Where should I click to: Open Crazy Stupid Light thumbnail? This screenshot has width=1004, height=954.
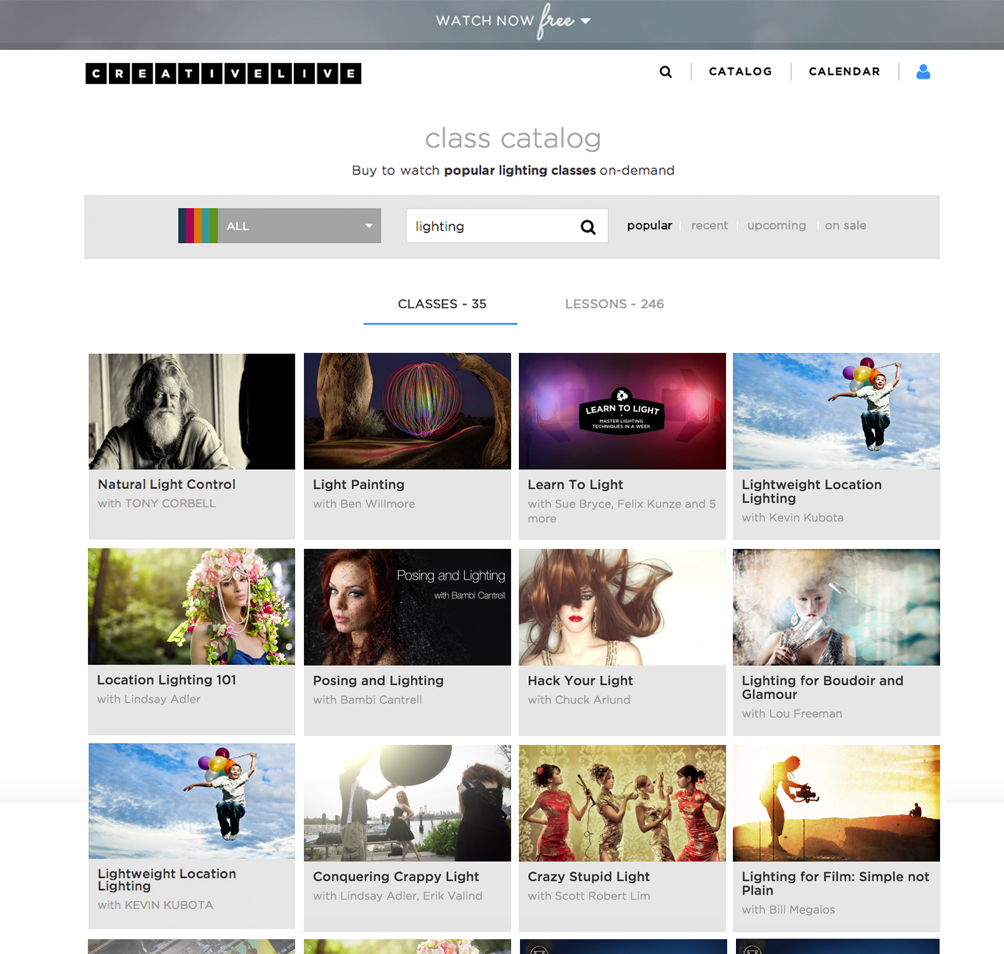coord(622,803)
